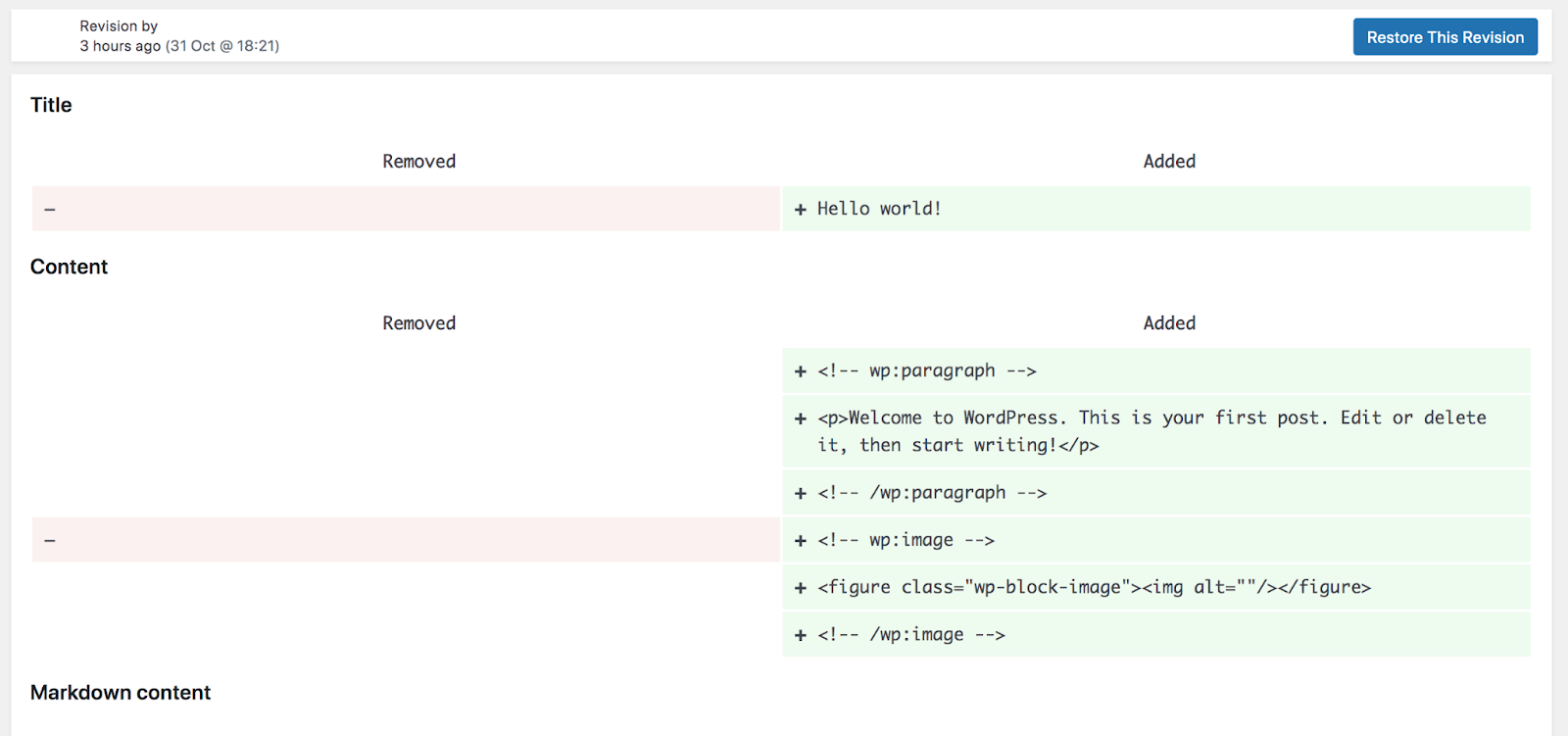Select the 'Hello world!' added title line
Viewport: 1568px width, 736px height.
[1156, 209]
